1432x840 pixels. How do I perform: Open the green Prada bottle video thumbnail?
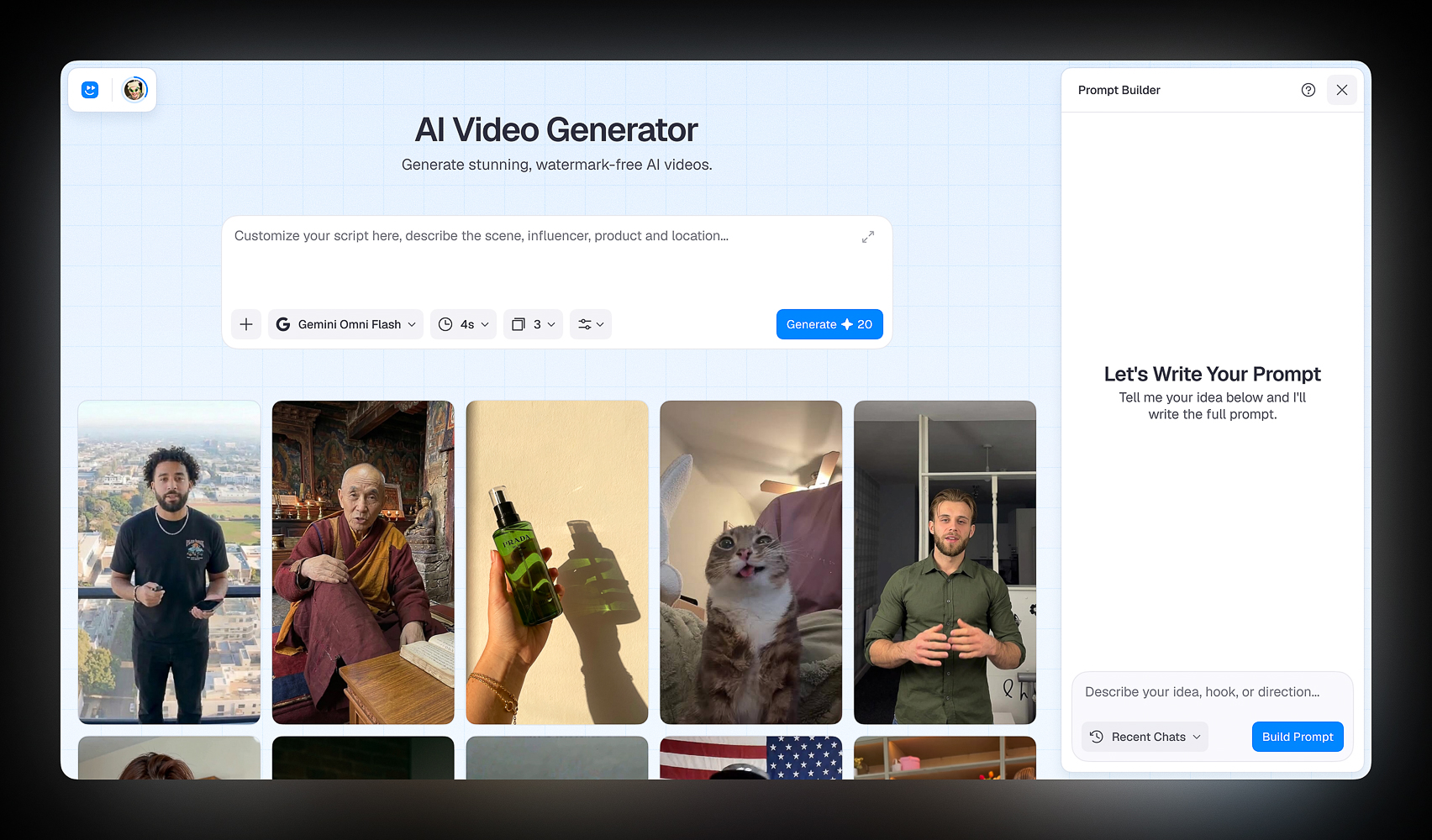[x=557, y=562]
